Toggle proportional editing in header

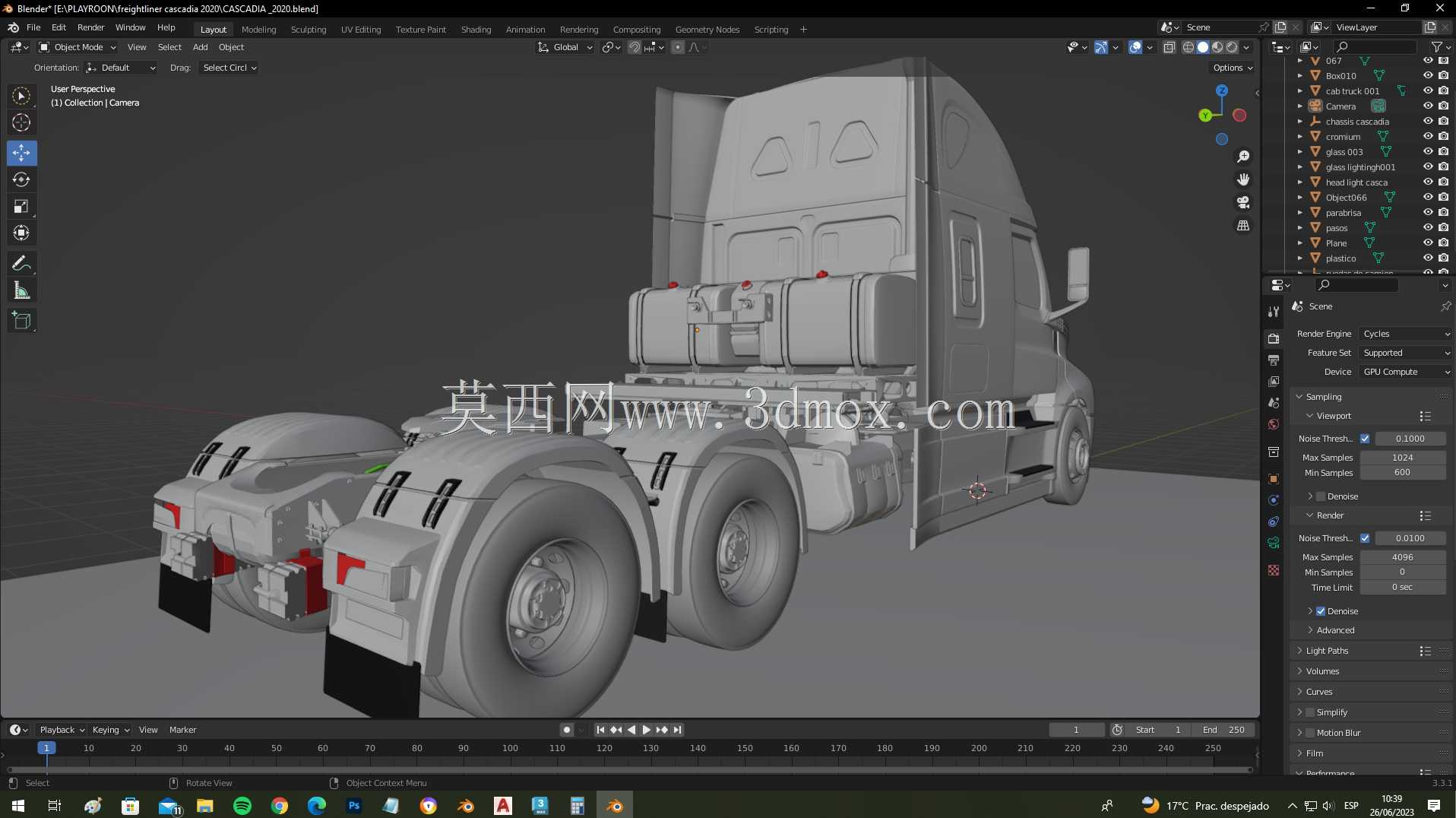(678, 47)
